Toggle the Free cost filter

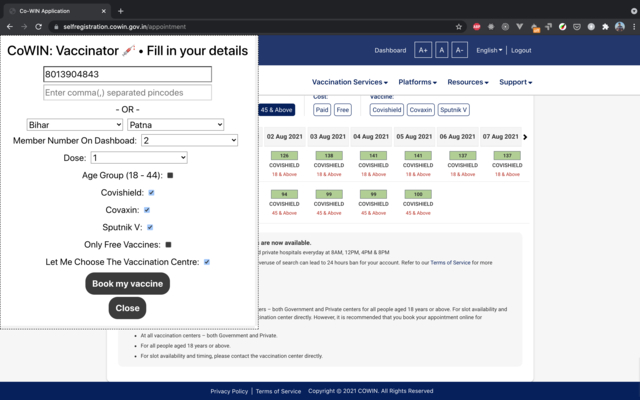(343, 110)
